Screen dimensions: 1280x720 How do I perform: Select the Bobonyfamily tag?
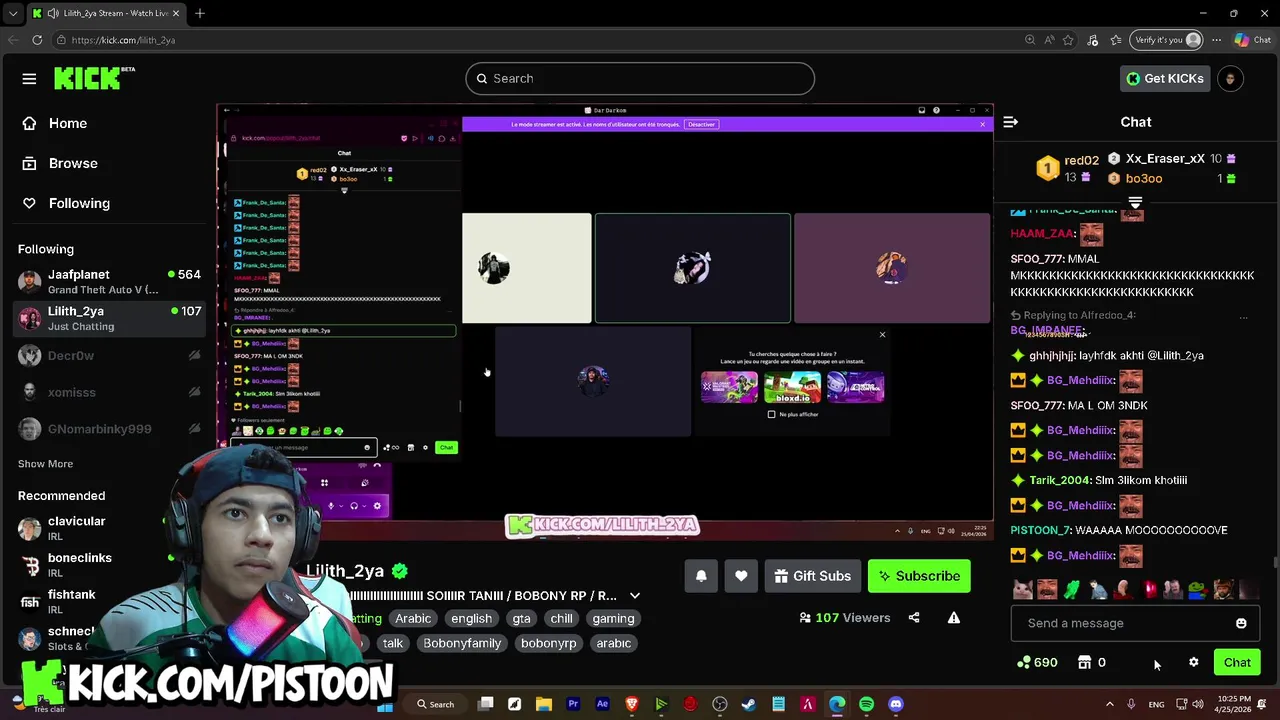pyautogui.click(x=462, y=644)
